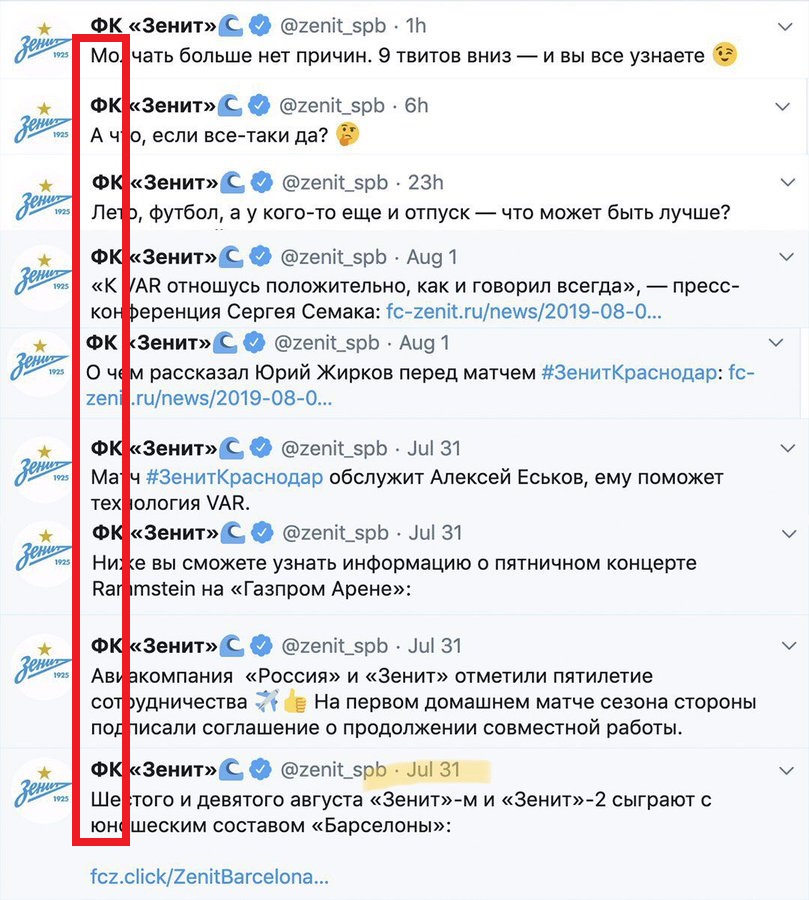Open chevron menu on the 6h tweet
The image size is (809, 900).
tap(783, 106)
